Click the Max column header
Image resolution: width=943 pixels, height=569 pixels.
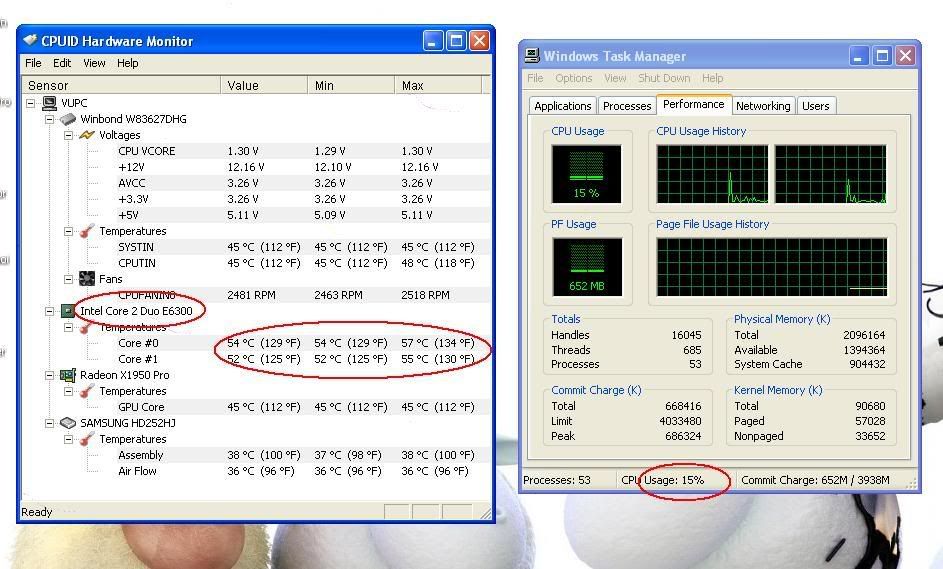pos(438,85)
